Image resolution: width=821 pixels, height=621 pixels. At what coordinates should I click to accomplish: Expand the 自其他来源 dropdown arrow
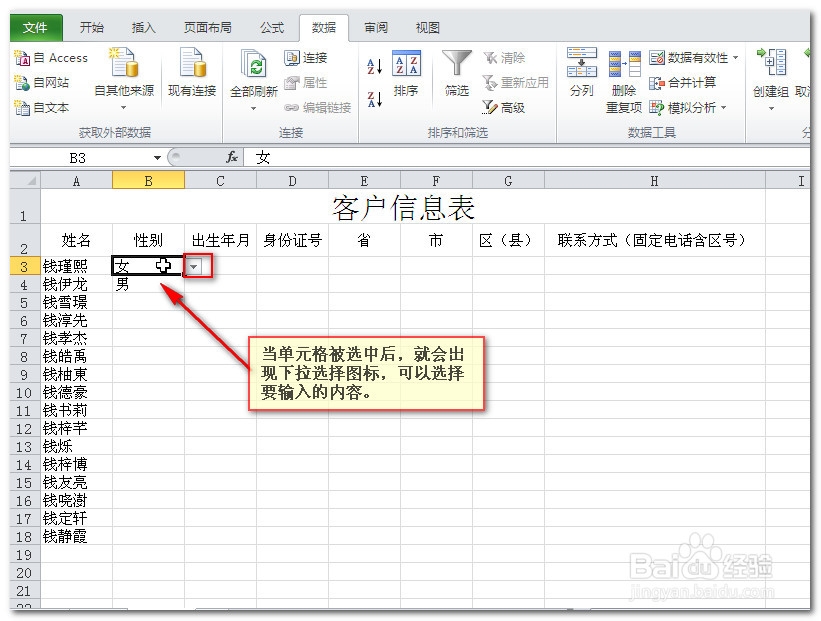coord(124,107)
